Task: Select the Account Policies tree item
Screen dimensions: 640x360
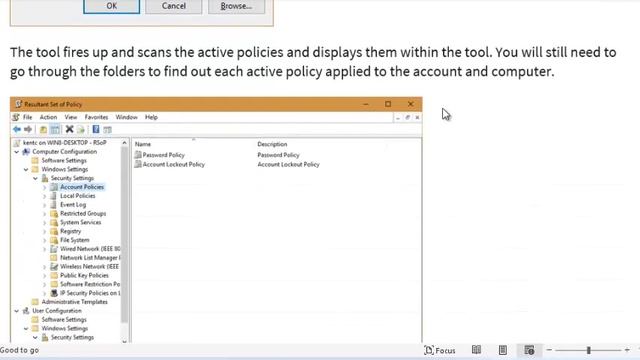Action: [x=82, y=187]
